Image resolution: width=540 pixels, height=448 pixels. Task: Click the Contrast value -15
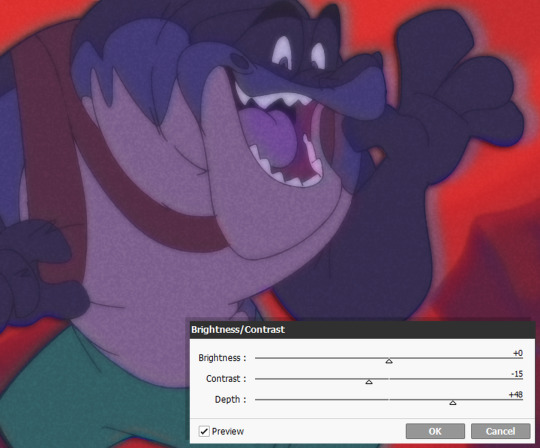pos(517,374)
